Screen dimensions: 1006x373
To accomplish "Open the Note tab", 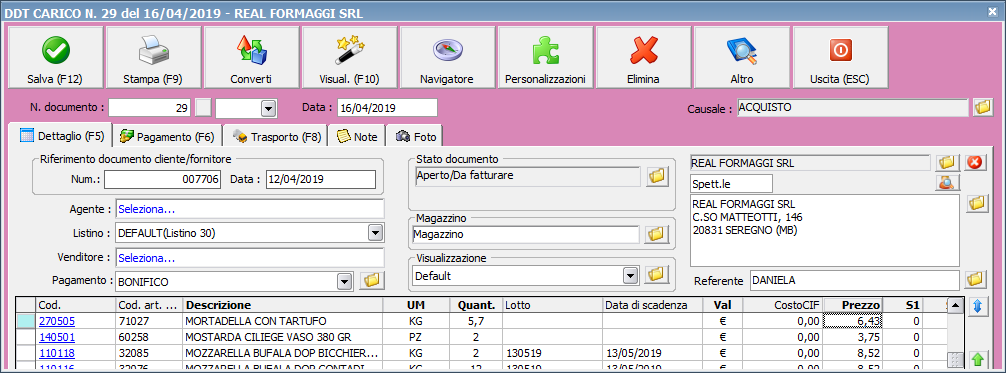I will tap(357, 136).
